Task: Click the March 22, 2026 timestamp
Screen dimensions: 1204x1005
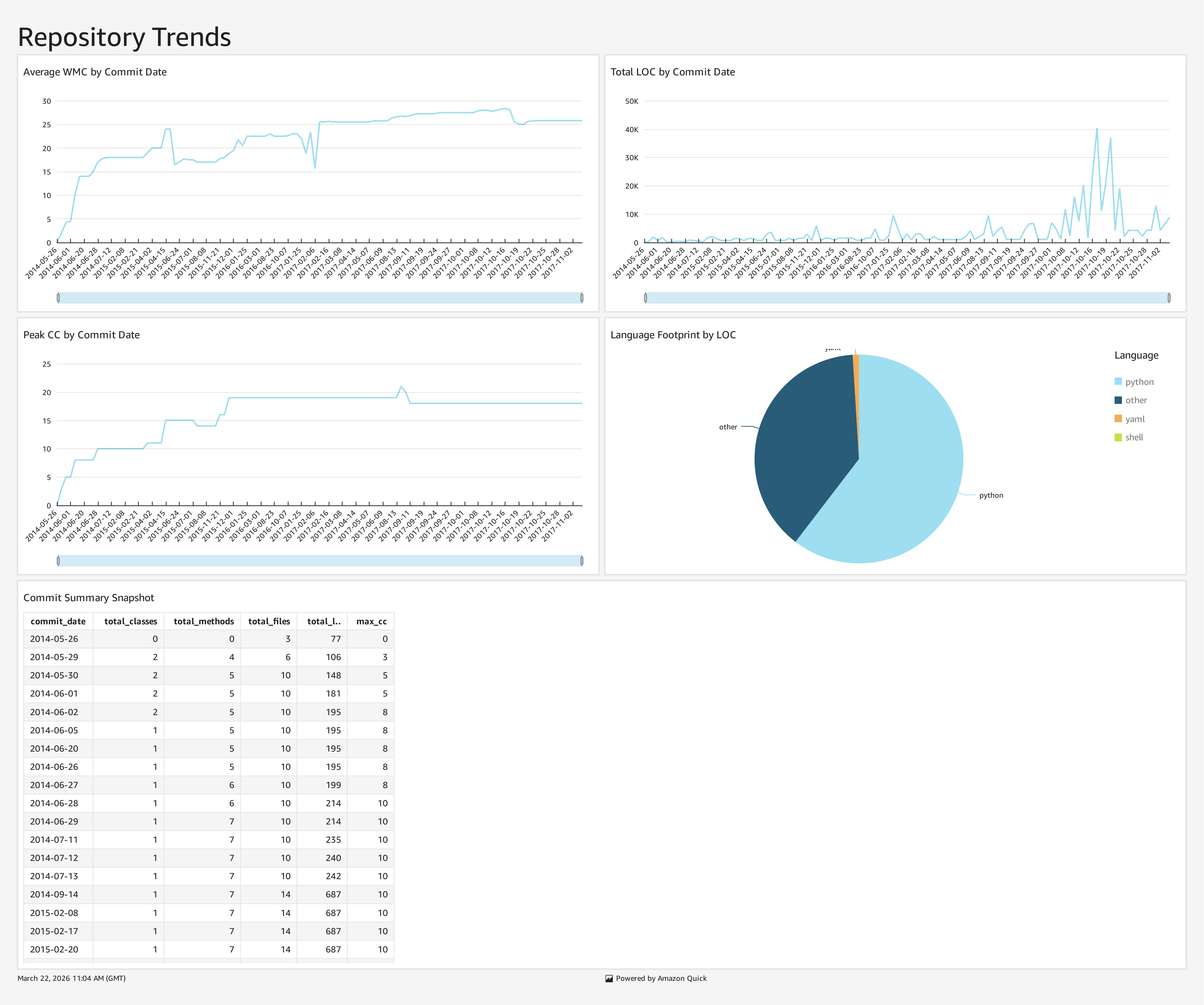Action: [72, 979]
